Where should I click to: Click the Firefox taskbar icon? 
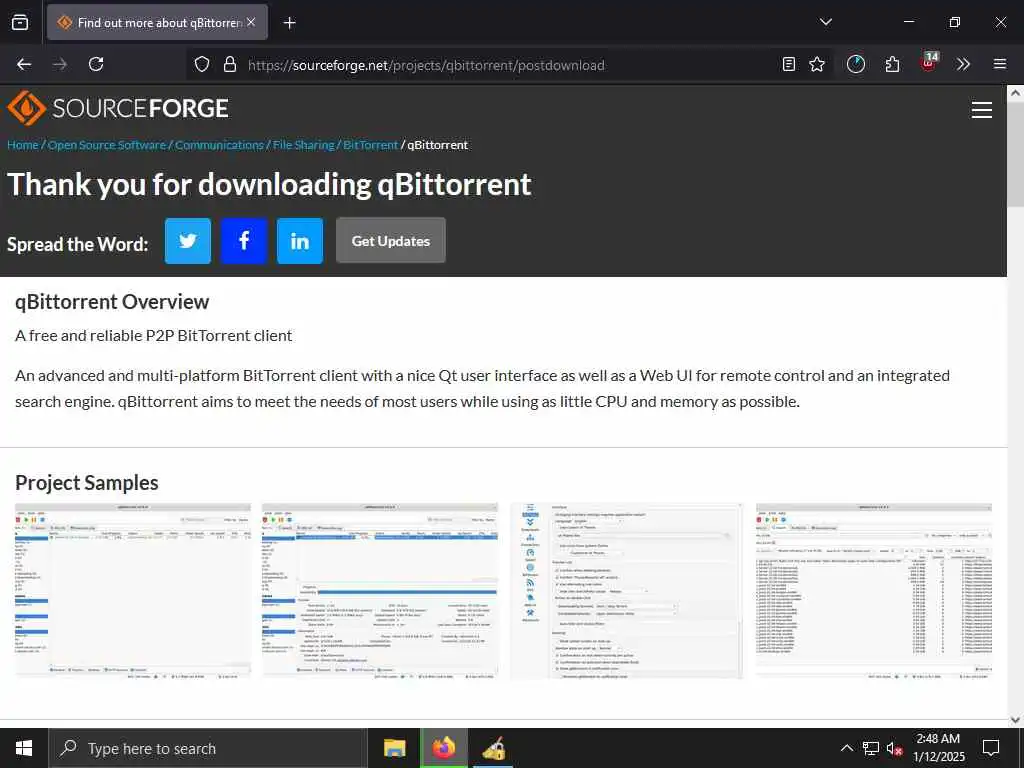pyautogui.click(x=443, y=748)
